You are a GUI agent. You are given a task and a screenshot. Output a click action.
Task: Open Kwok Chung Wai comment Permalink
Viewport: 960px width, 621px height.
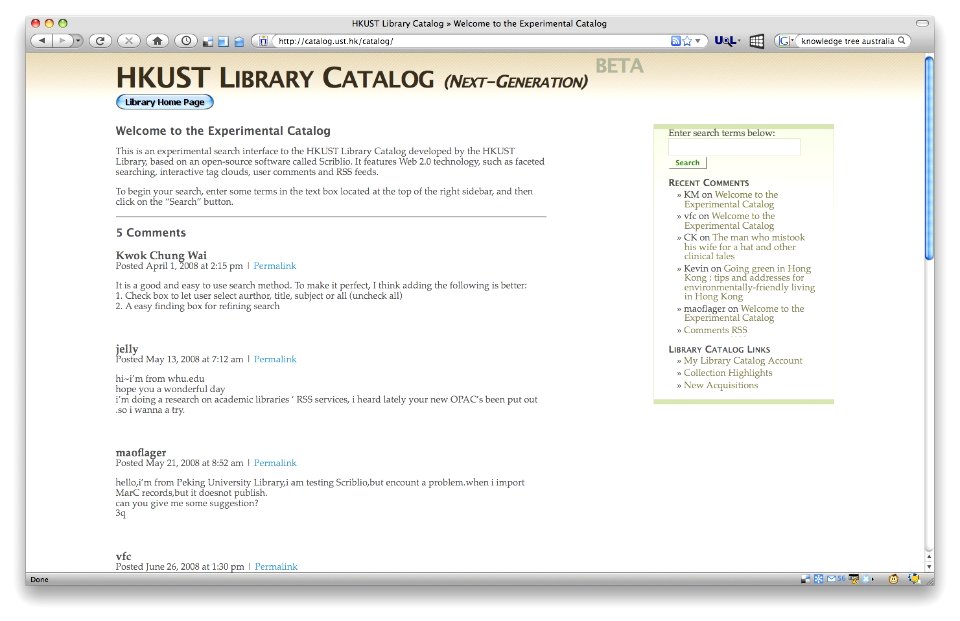pyautogui.click(x=275, y=266)
